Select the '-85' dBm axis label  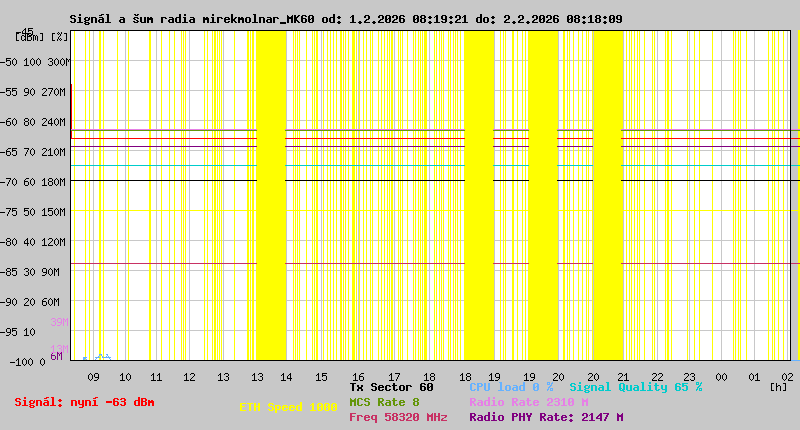(x=9, y=272)
